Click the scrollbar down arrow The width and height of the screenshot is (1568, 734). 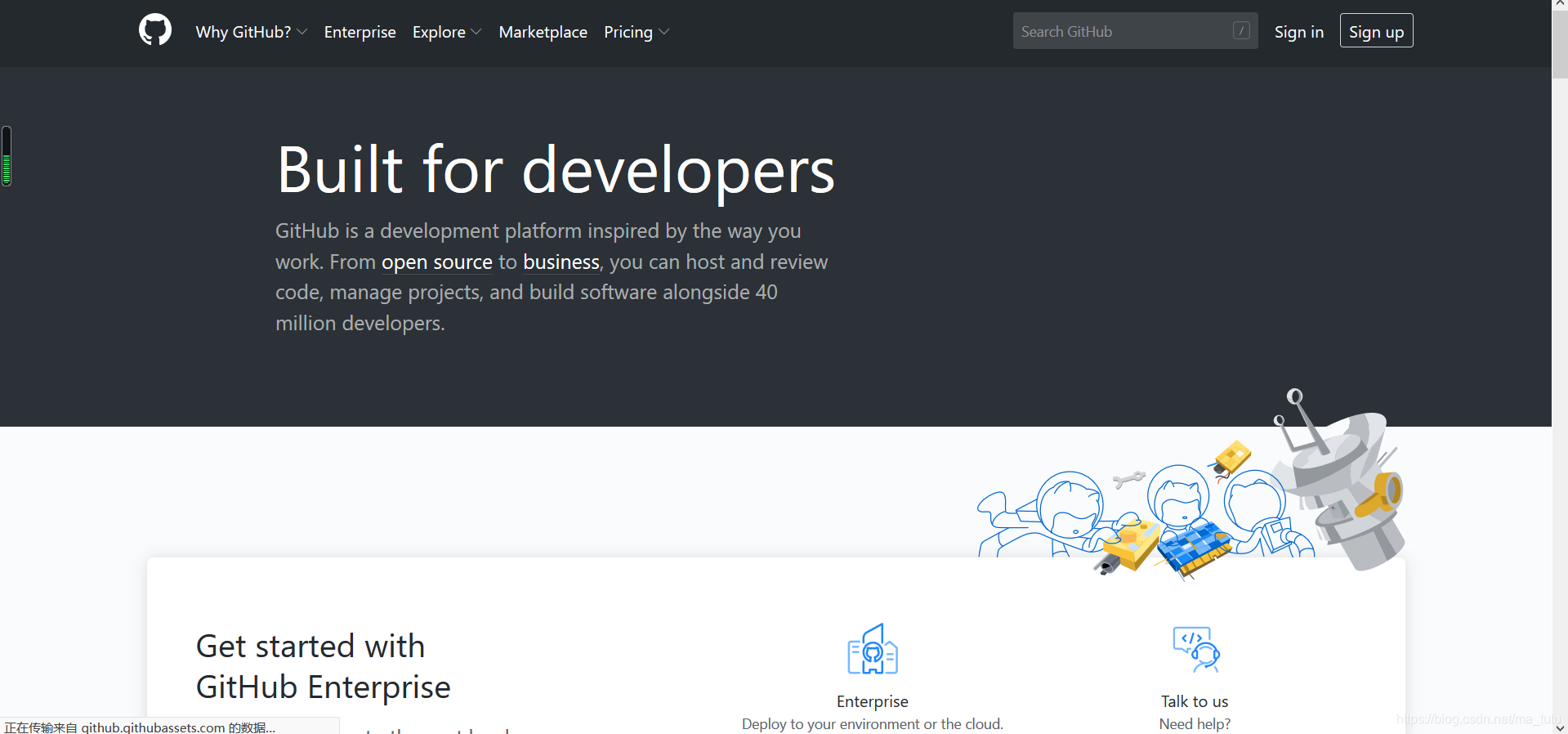pyautogui.click(x=1560, y=727)
